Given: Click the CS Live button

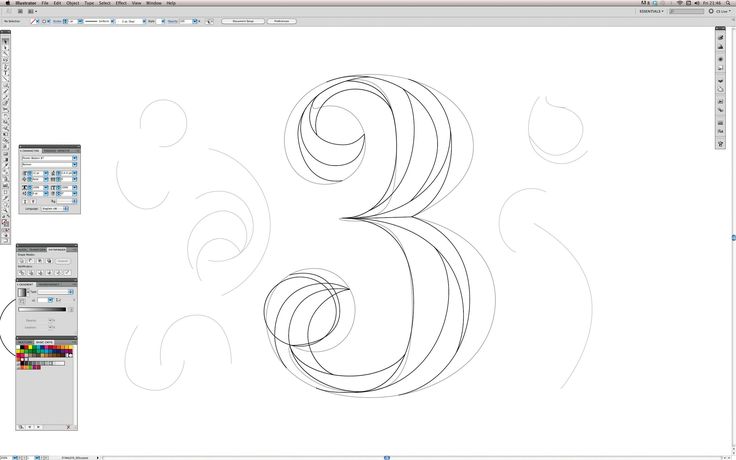Looking at the screenshot, I should point(718,11).
